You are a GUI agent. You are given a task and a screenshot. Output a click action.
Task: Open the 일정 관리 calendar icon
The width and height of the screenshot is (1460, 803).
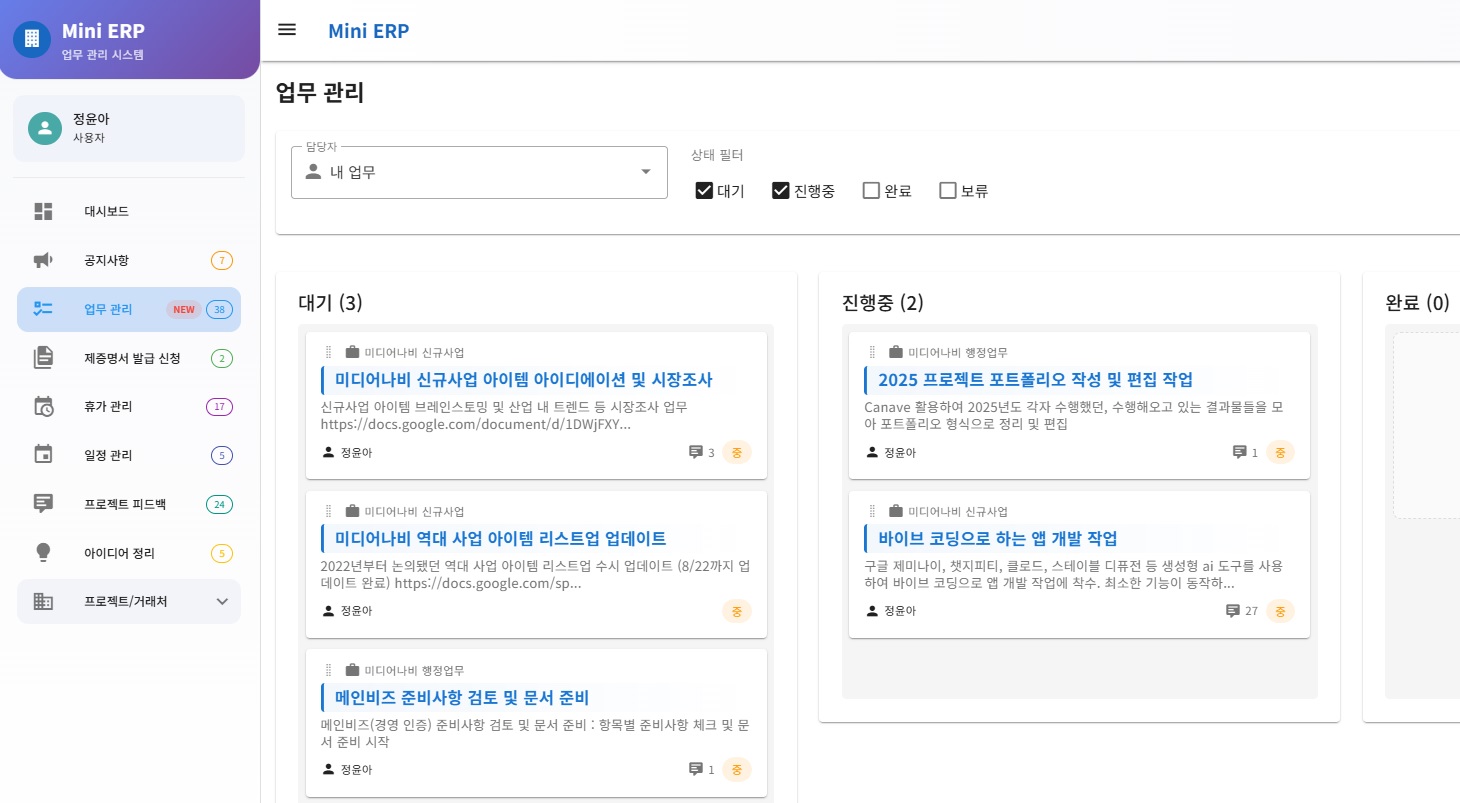pyautogui.click(x=44, y=455)
